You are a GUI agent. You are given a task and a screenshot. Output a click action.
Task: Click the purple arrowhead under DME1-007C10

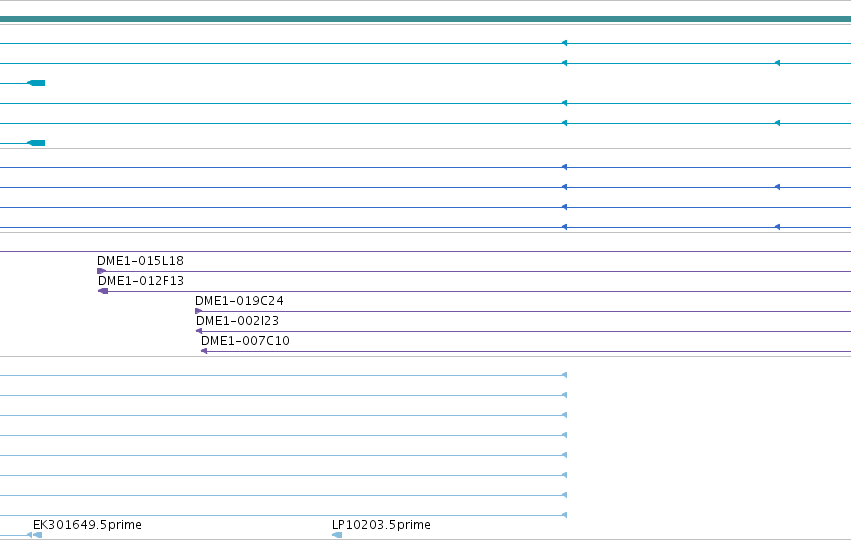pyautogui.click(x=204, y=351)
